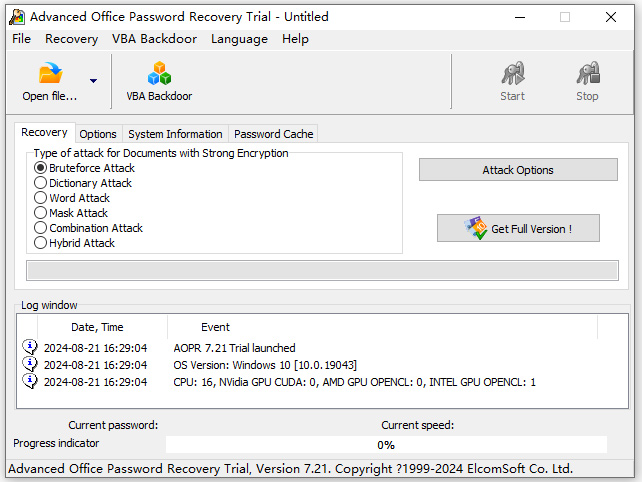Click the info icon for OS Version entry
Viewport: 642px width, 482px height.
(29, 364)
